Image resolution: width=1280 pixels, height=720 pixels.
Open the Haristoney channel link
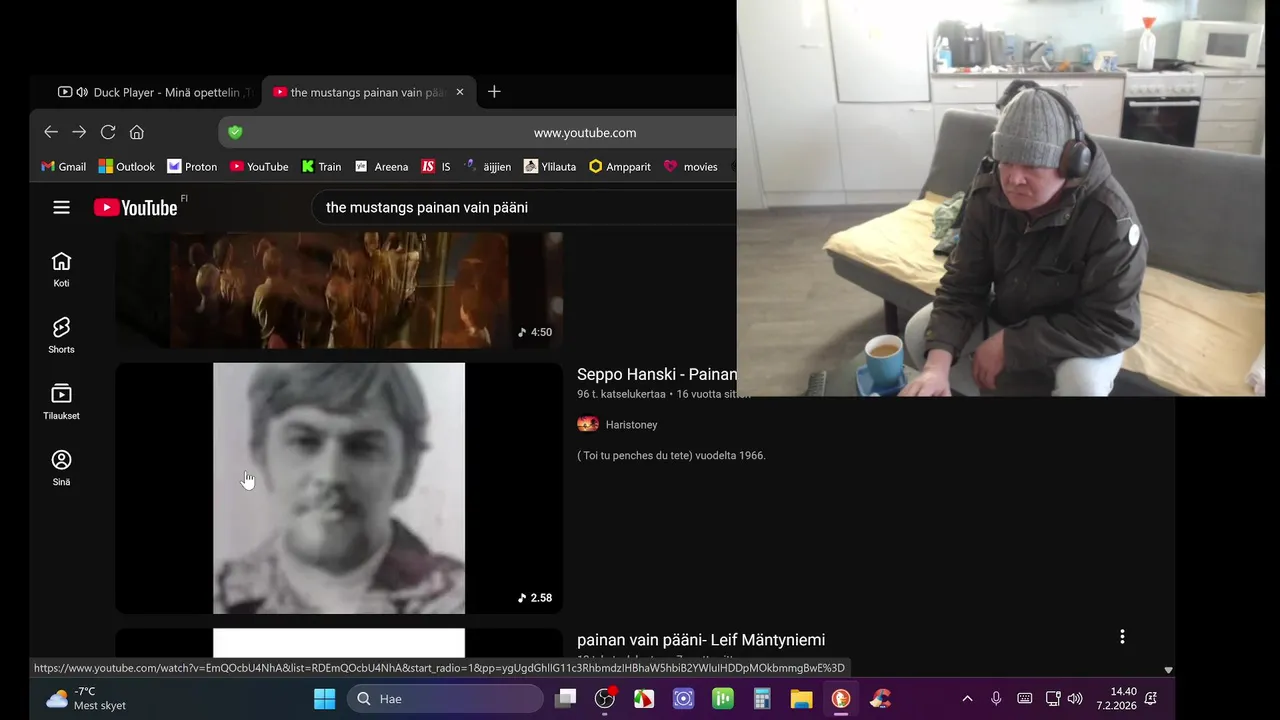coord(631,424)
